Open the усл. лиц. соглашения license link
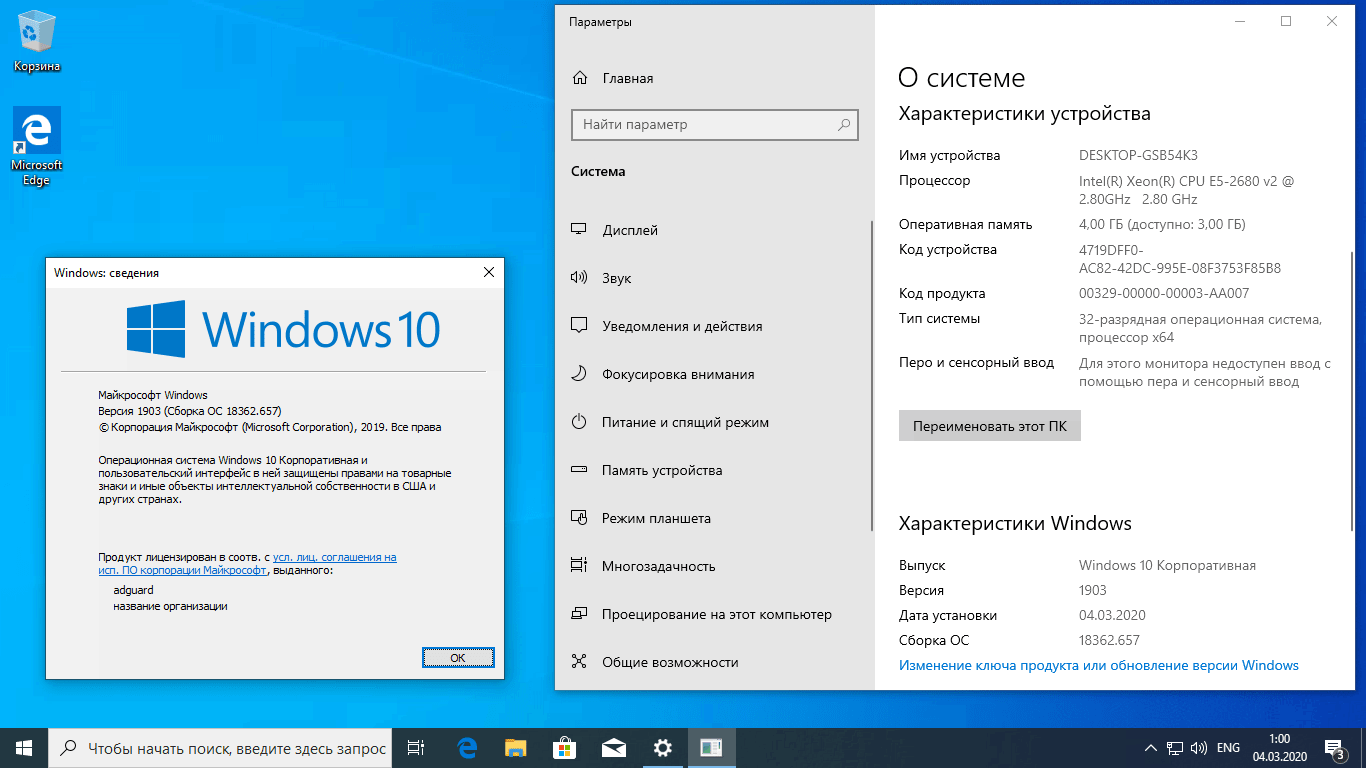 [x=334, y=557]
